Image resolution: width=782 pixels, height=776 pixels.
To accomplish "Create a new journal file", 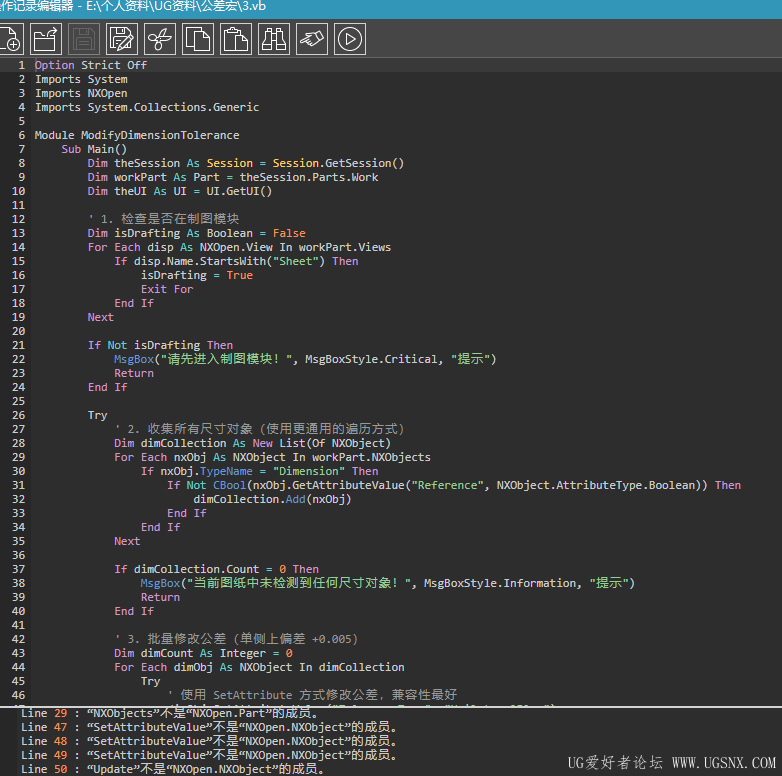I will click(10, 39).
